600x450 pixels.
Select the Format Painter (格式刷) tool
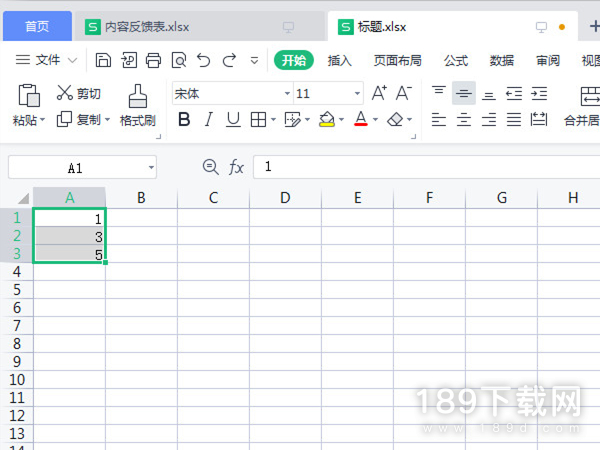[138, 106]
